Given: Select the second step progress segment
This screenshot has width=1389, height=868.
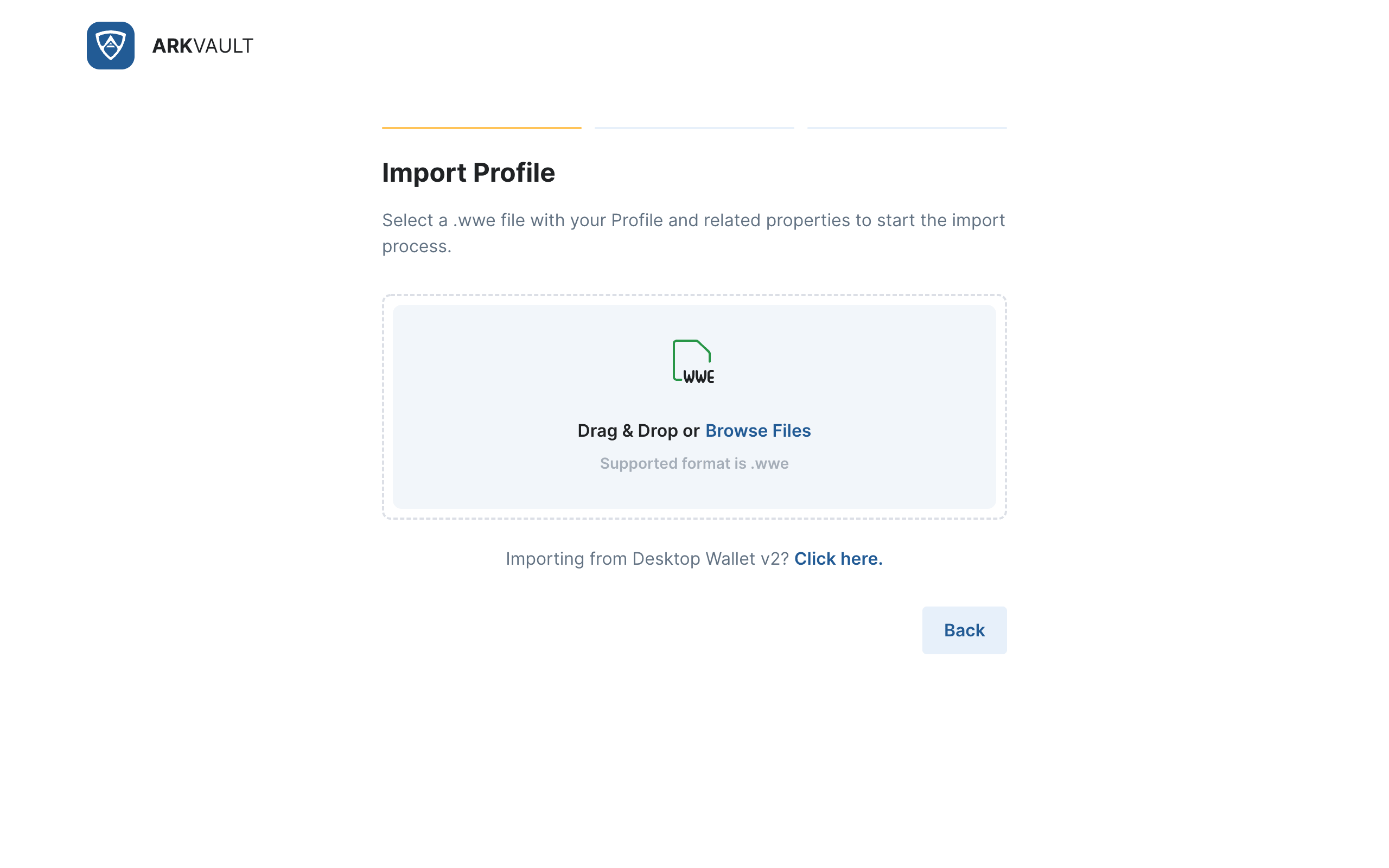Looking at the screenshot, I should [694, 127].
